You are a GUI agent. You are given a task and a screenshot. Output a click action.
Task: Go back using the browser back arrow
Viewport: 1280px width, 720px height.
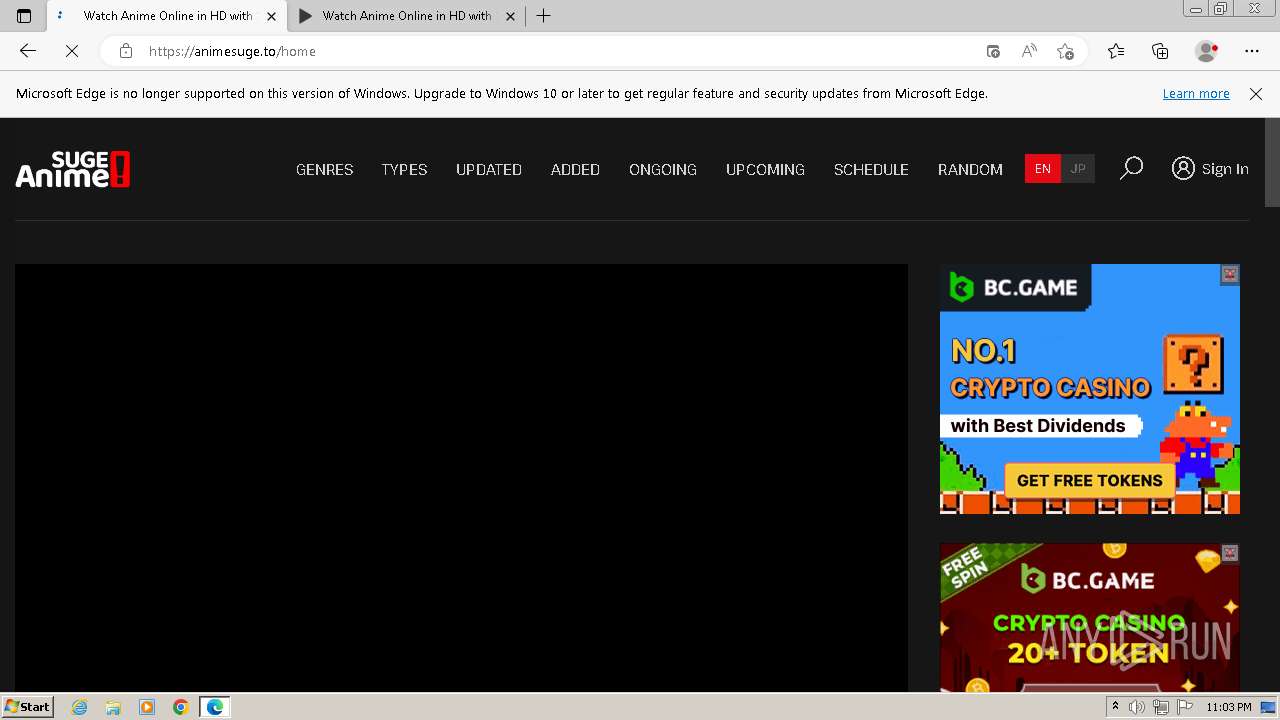[x=28, y=51]
